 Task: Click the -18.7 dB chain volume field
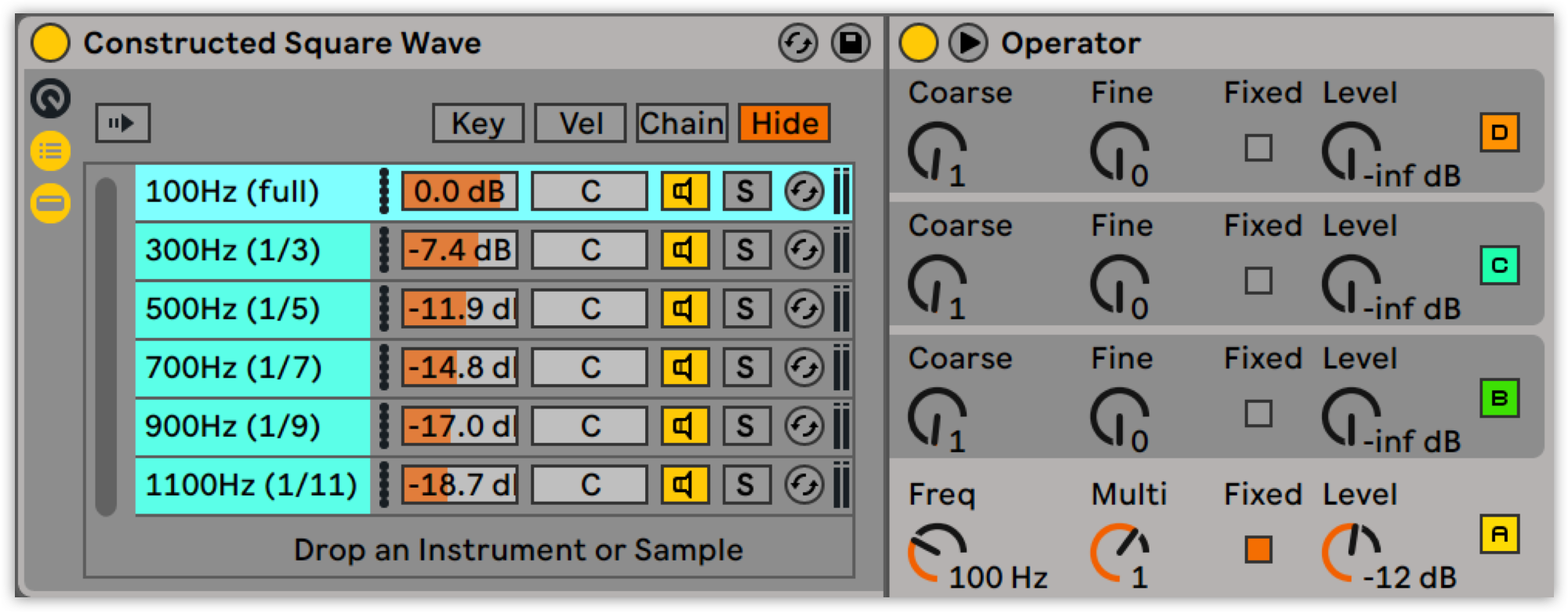coord(460,485)
